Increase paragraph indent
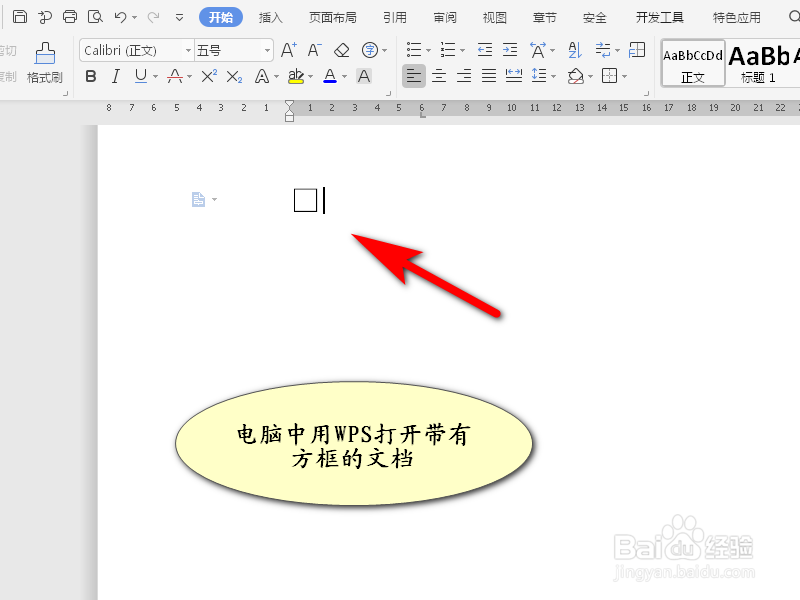800x600 pixels. 510,50
